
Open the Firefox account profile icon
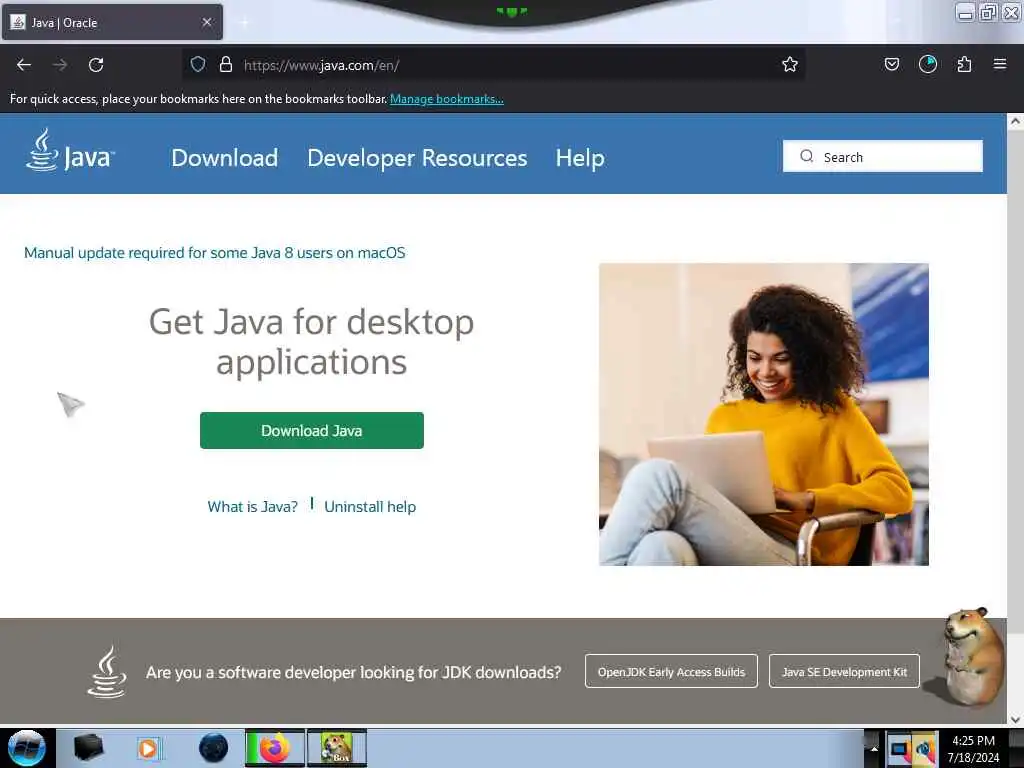pyautogui.click(x=927, y=64)
